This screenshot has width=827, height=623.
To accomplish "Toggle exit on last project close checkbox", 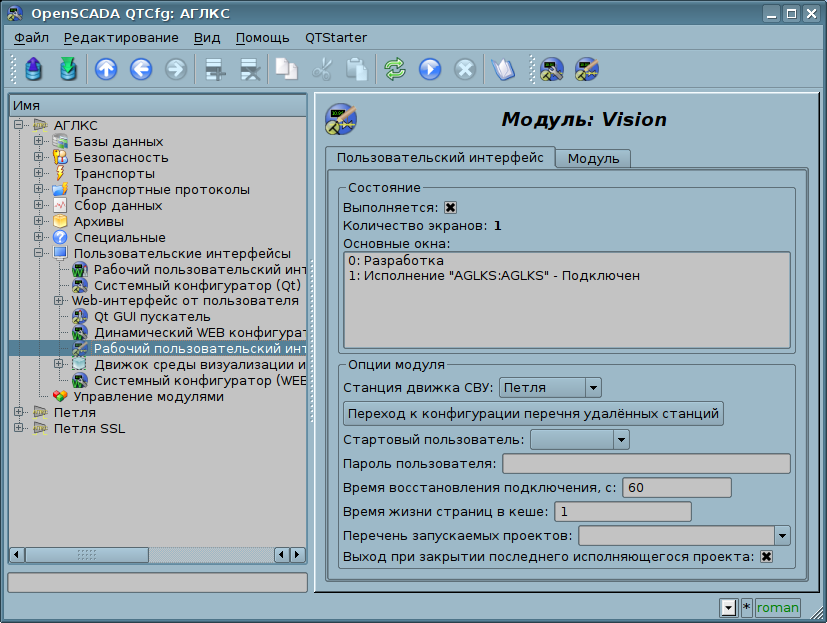I will tap(767, 557).
